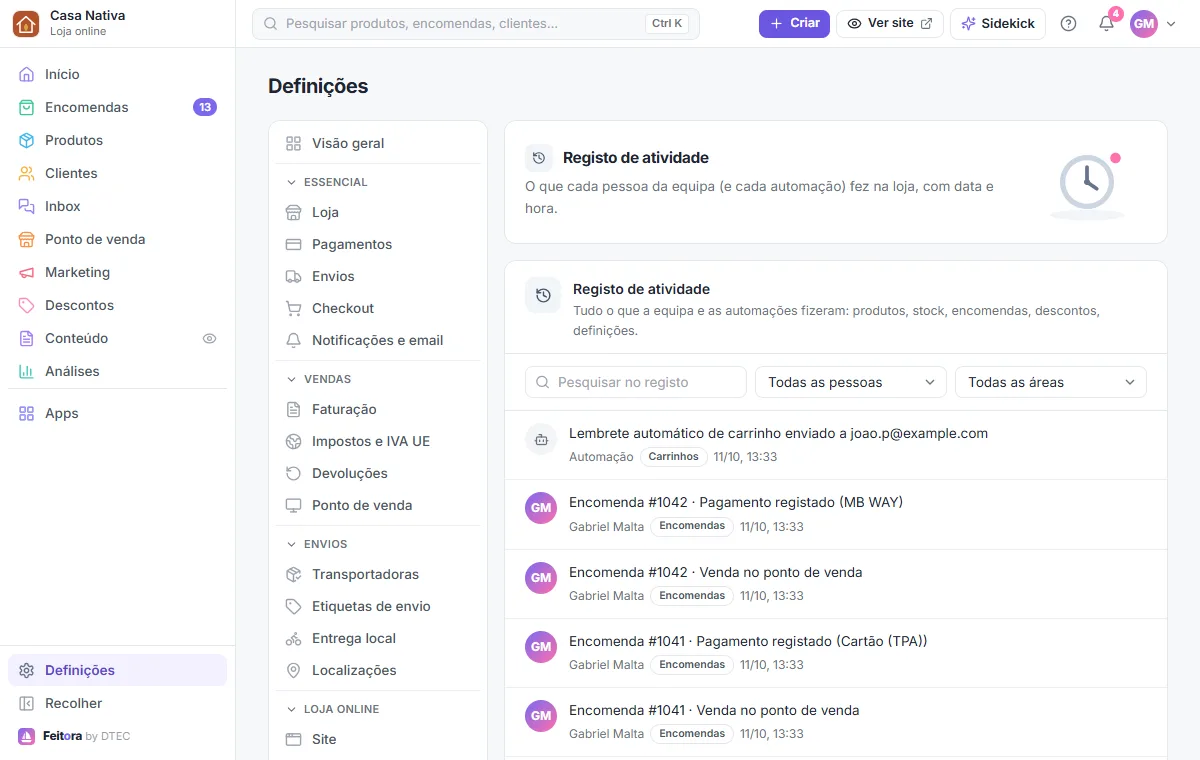Image resolution: width=1200 pixels, height=760 pixels.
Task: Click the Encomendas inbox icon in sidebar
Action: (26, 108)
